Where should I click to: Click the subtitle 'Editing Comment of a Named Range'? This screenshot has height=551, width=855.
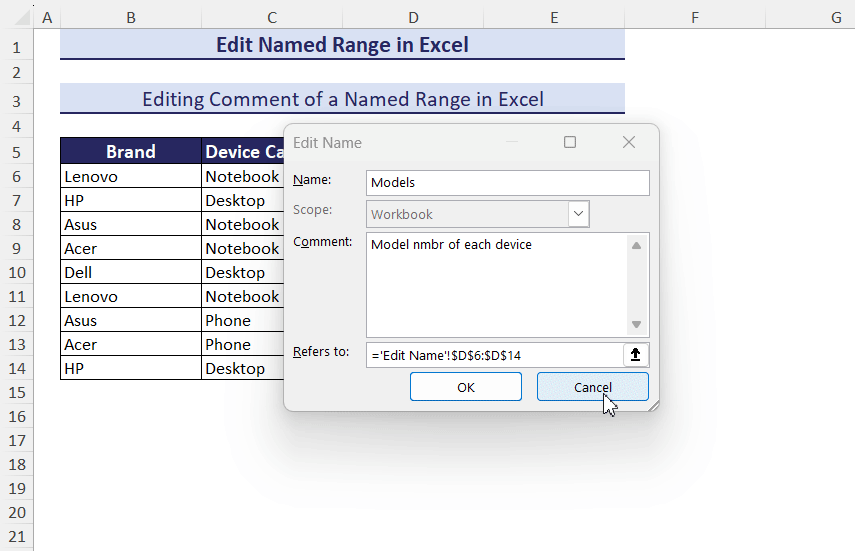(342, 99)
